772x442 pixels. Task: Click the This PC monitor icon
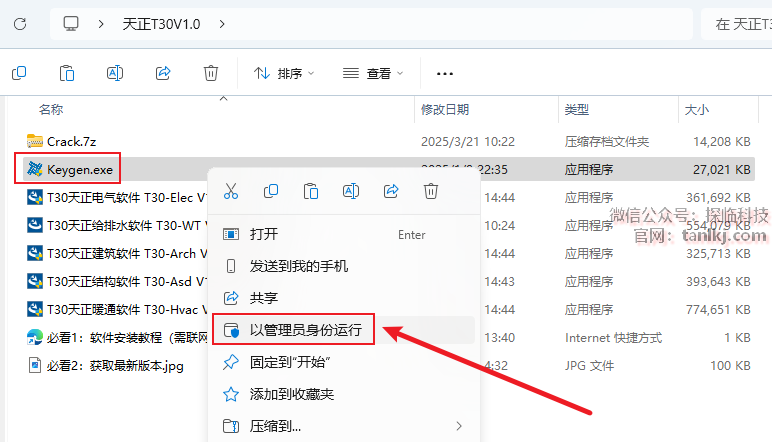[71, 24]
